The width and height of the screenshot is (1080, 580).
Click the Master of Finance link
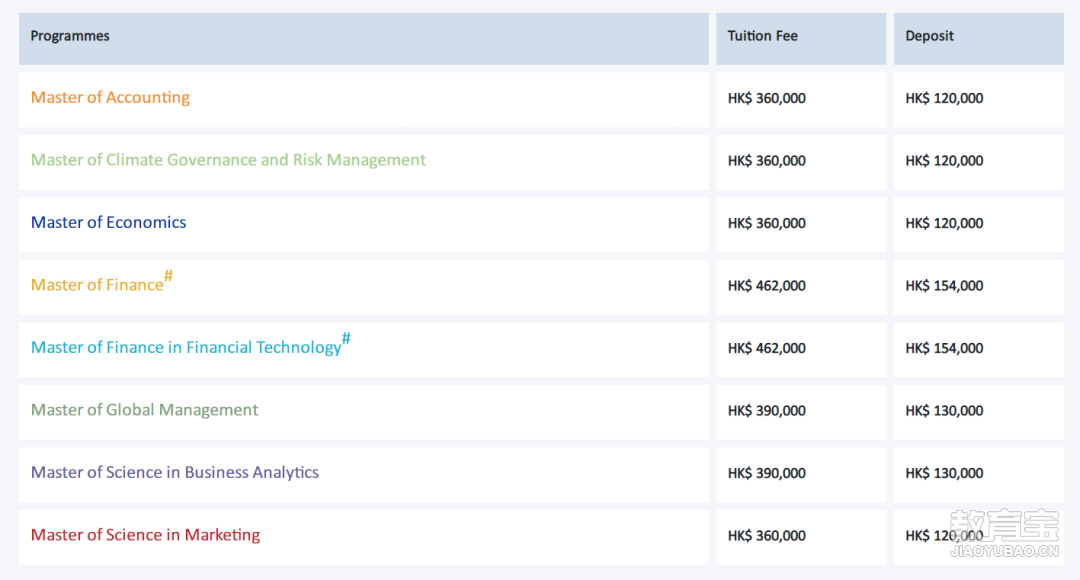pyautogui.click(x=97, y=284)
